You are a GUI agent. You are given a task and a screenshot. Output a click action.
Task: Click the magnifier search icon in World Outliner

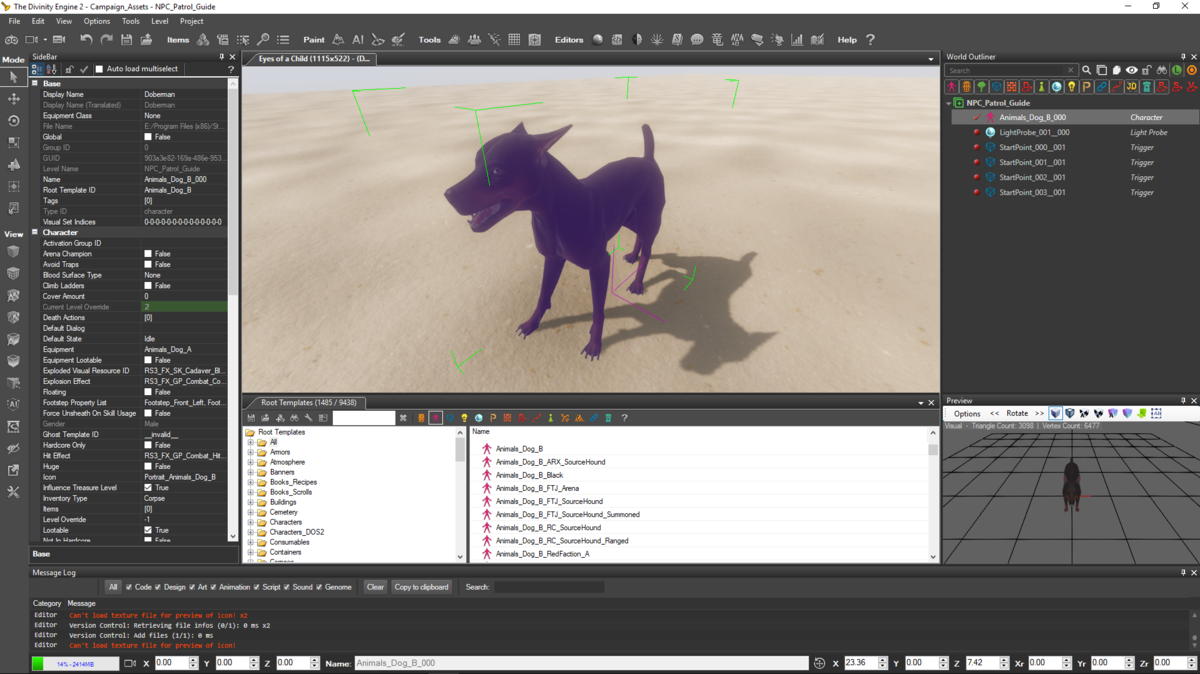point(1086,71)
